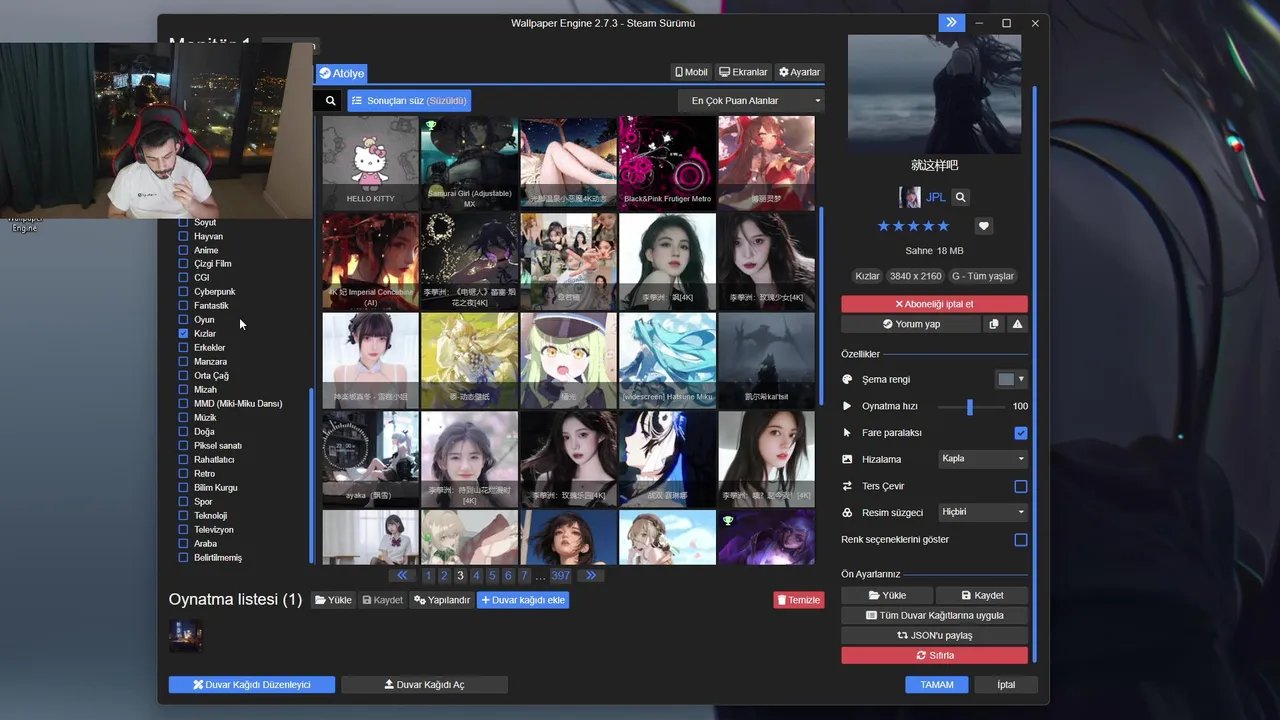The height and width of the screenshot is (720, 1280).
Task: Click Tüm Duvar Kağıtlarına uygula button
Action: coord(934,615)
